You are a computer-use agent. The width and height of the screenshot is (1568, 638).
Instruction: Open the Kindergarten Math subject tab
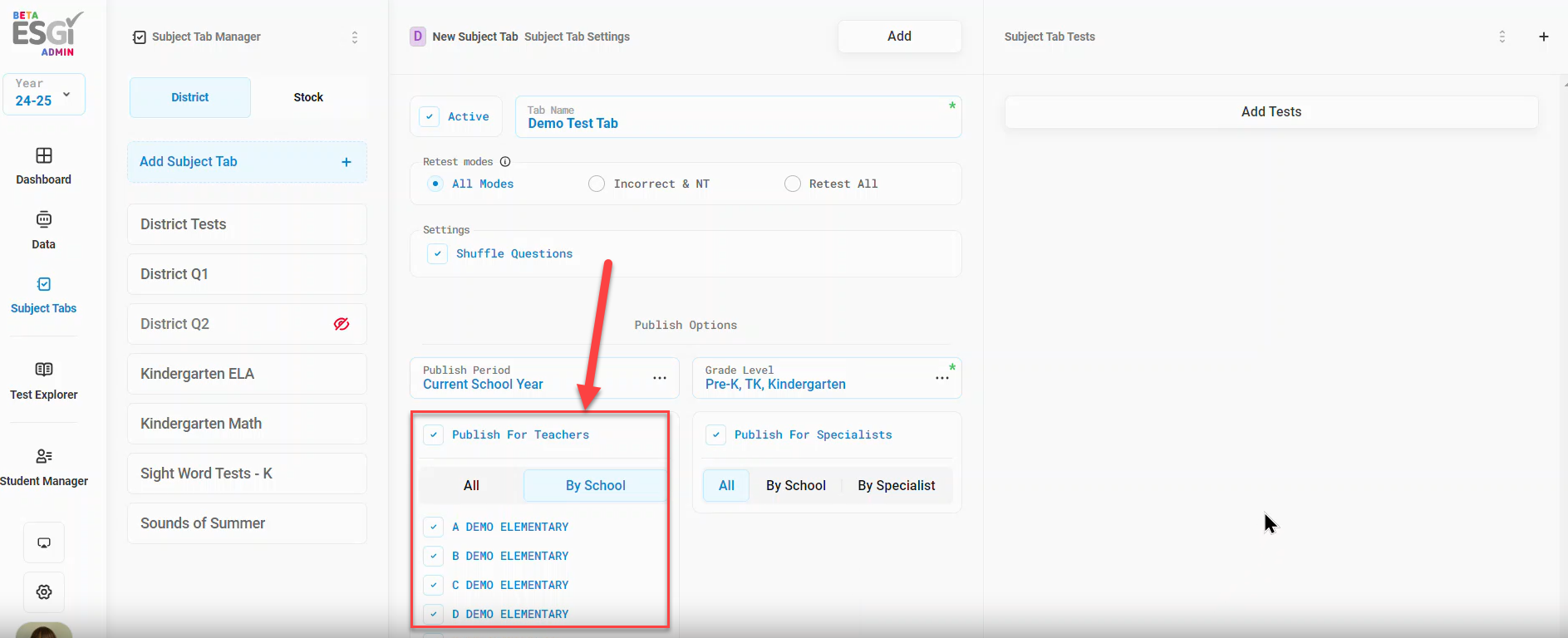click(247, 424)
